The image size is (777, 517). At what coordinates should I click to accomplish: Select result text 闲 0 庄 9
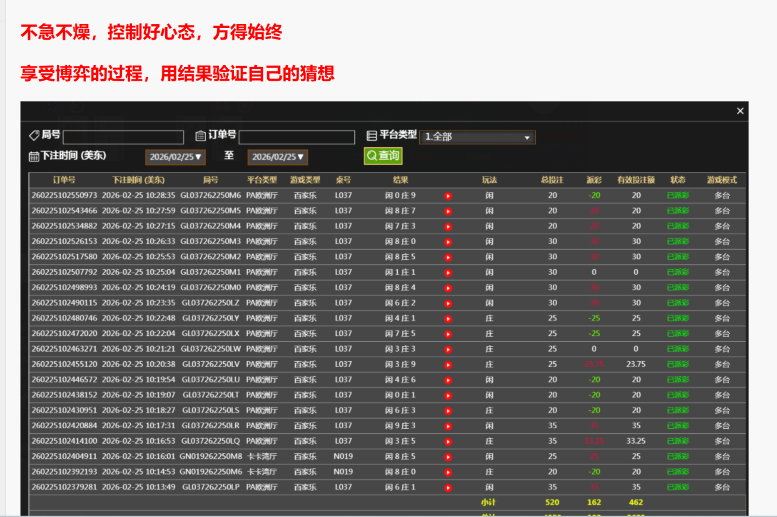(400, 195)
